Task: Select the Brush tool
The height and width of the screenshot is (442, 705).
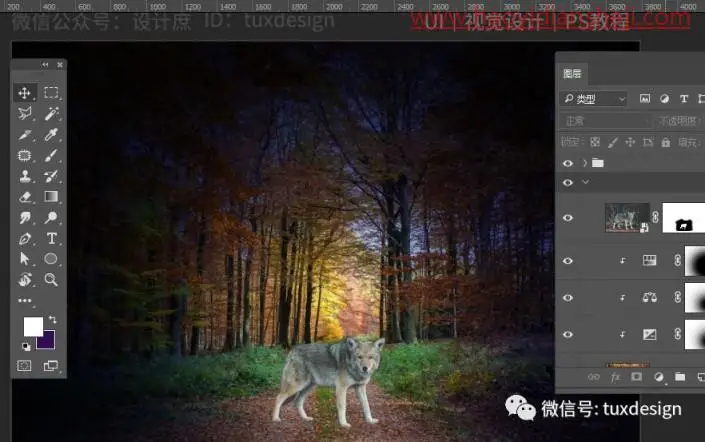Action: (51, 155)
